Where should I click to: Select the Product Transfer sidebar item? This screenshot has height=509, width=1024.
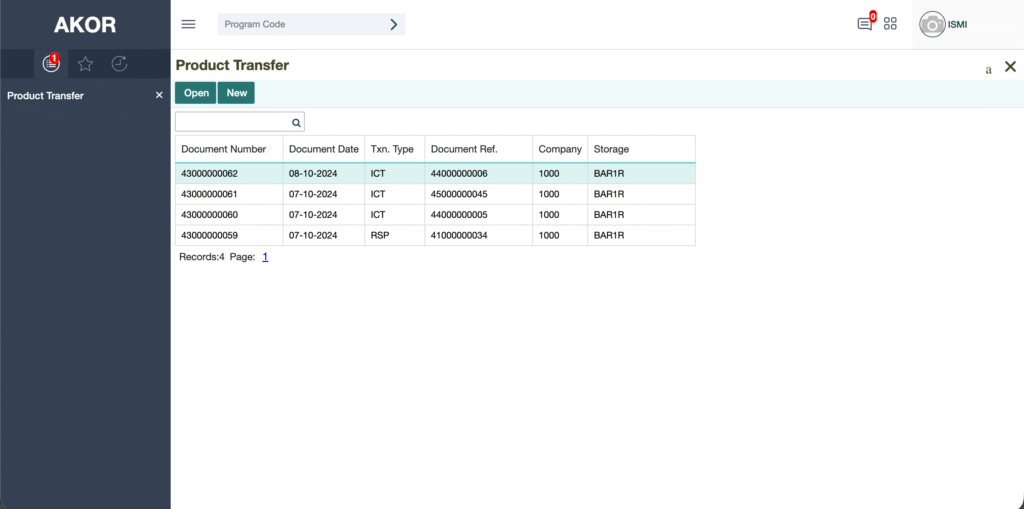tap(45, 96)
